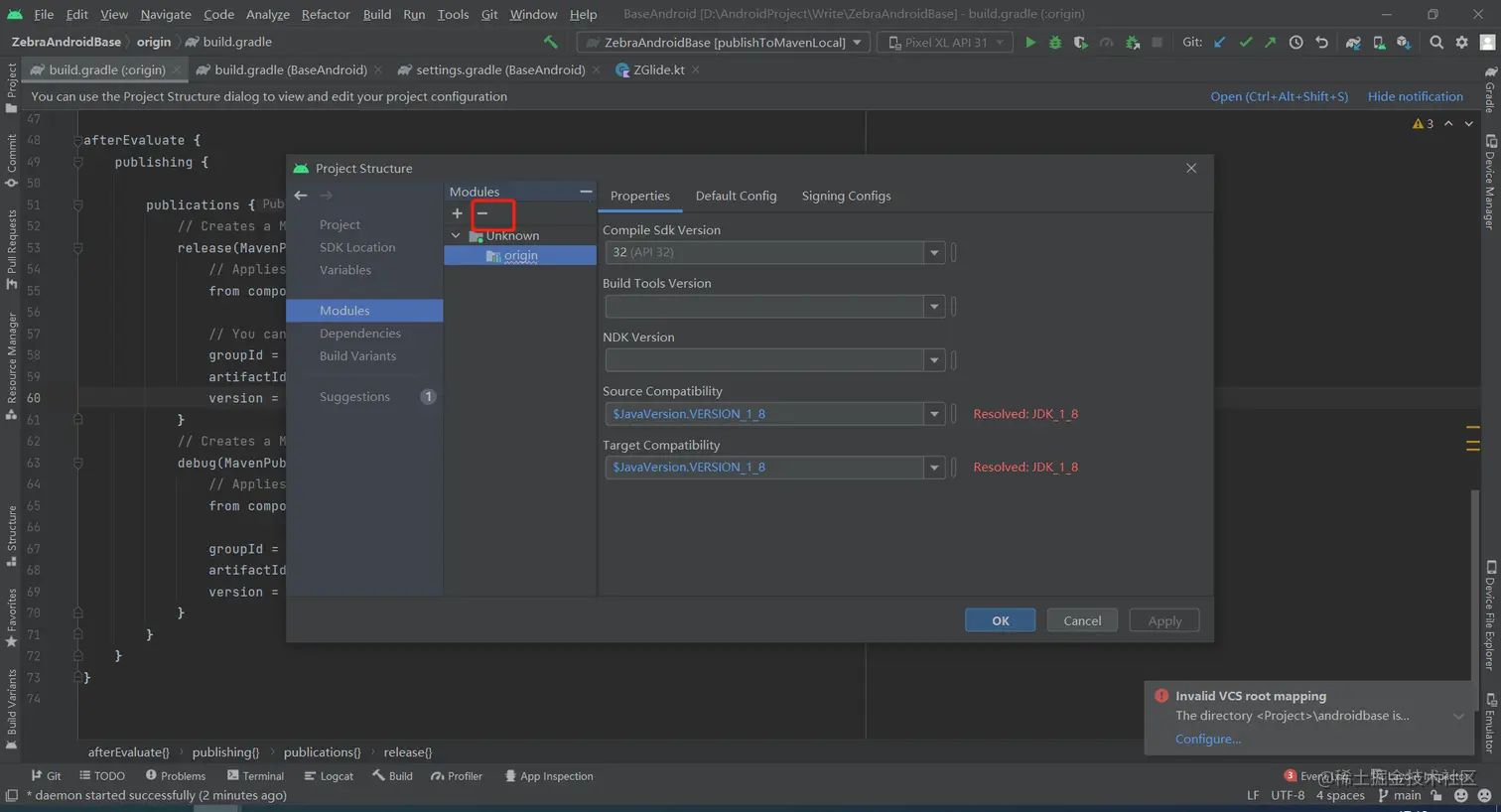This screenshot has height=812, width=1501.
Task: Open Pixel XL API 31 device dropdown
Action: pos(945,43)
